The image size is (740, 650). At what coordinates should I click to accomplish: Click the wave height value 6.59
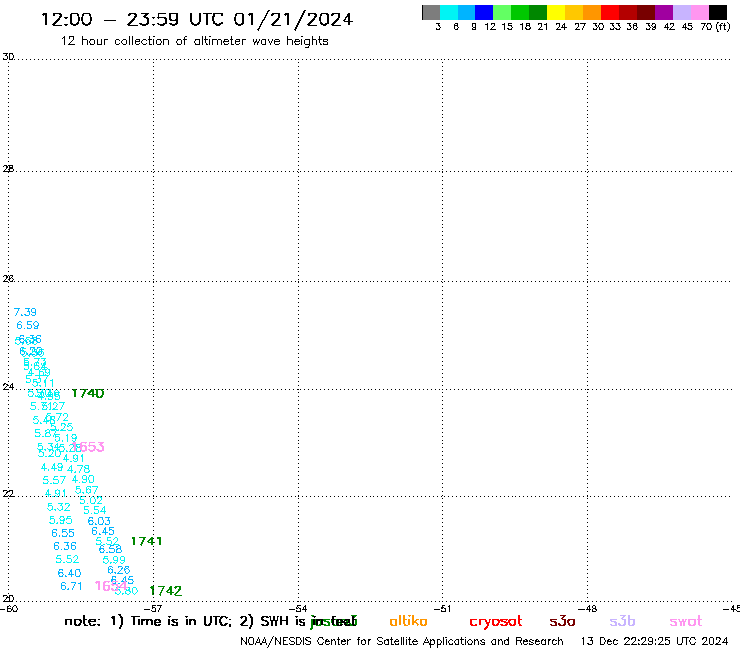pyautogui.click(x=28, y=325)
